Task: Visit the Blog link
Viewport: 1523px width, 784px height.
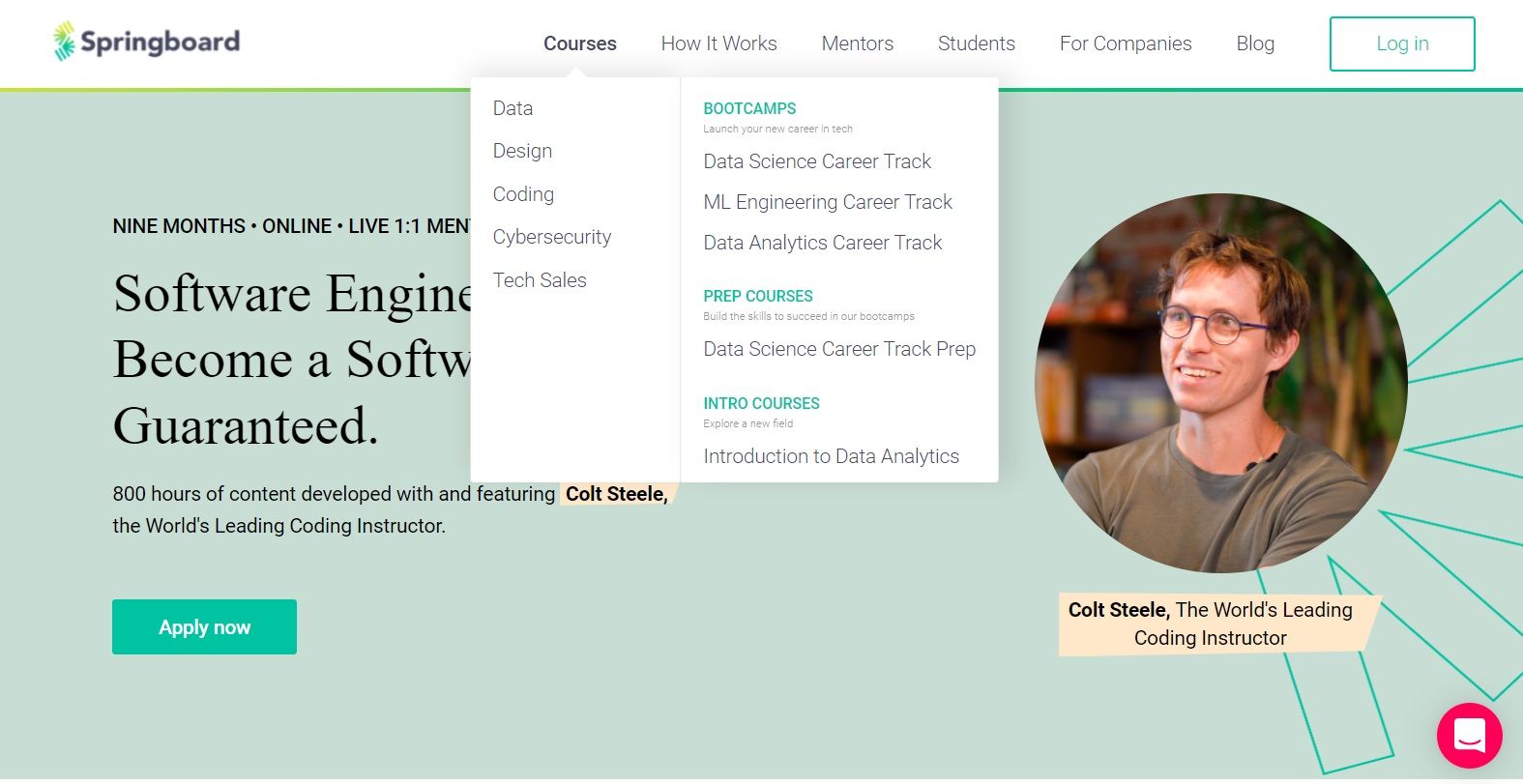Action: tap(1254, 44)
